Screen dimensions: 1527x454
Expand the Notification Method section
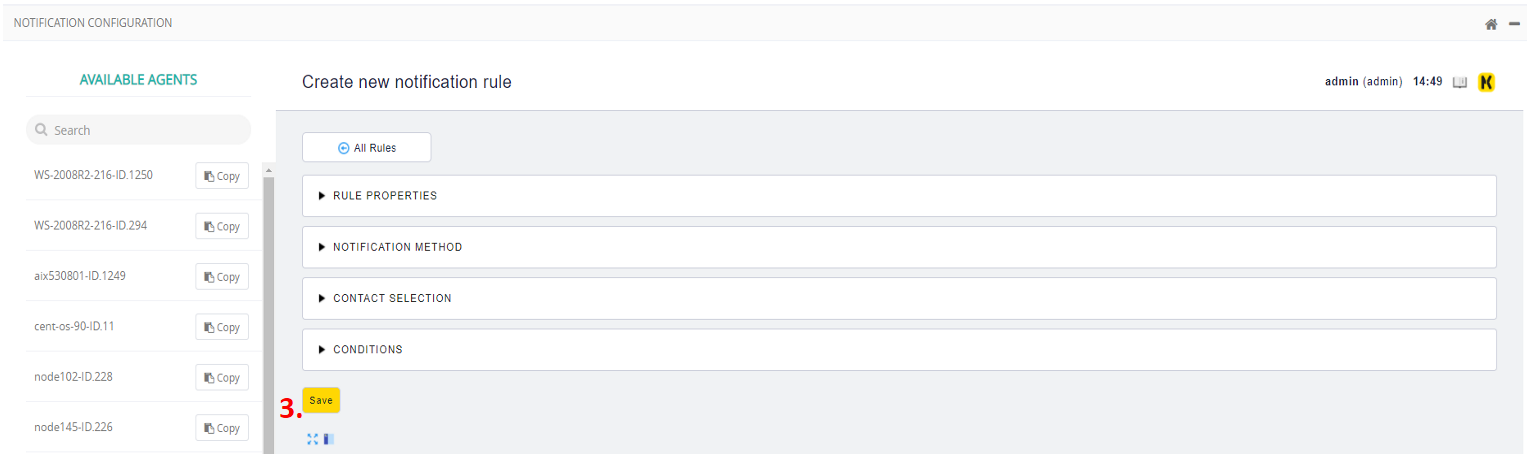[x=397, y=247]
